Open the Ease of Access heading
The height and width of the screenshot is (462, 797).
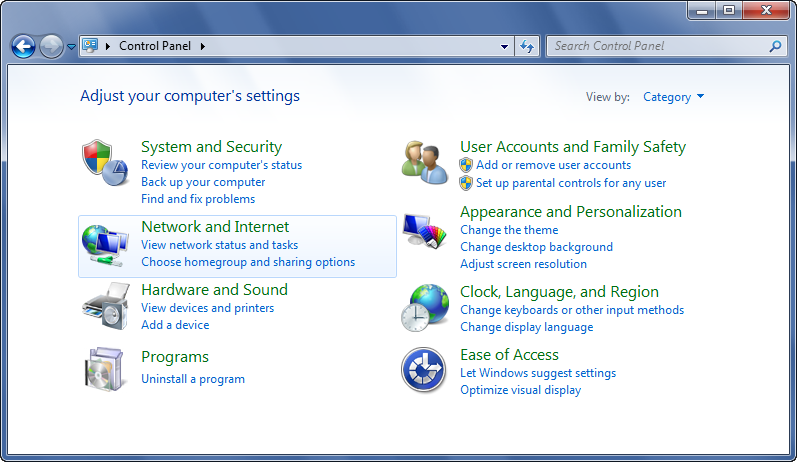509,355
